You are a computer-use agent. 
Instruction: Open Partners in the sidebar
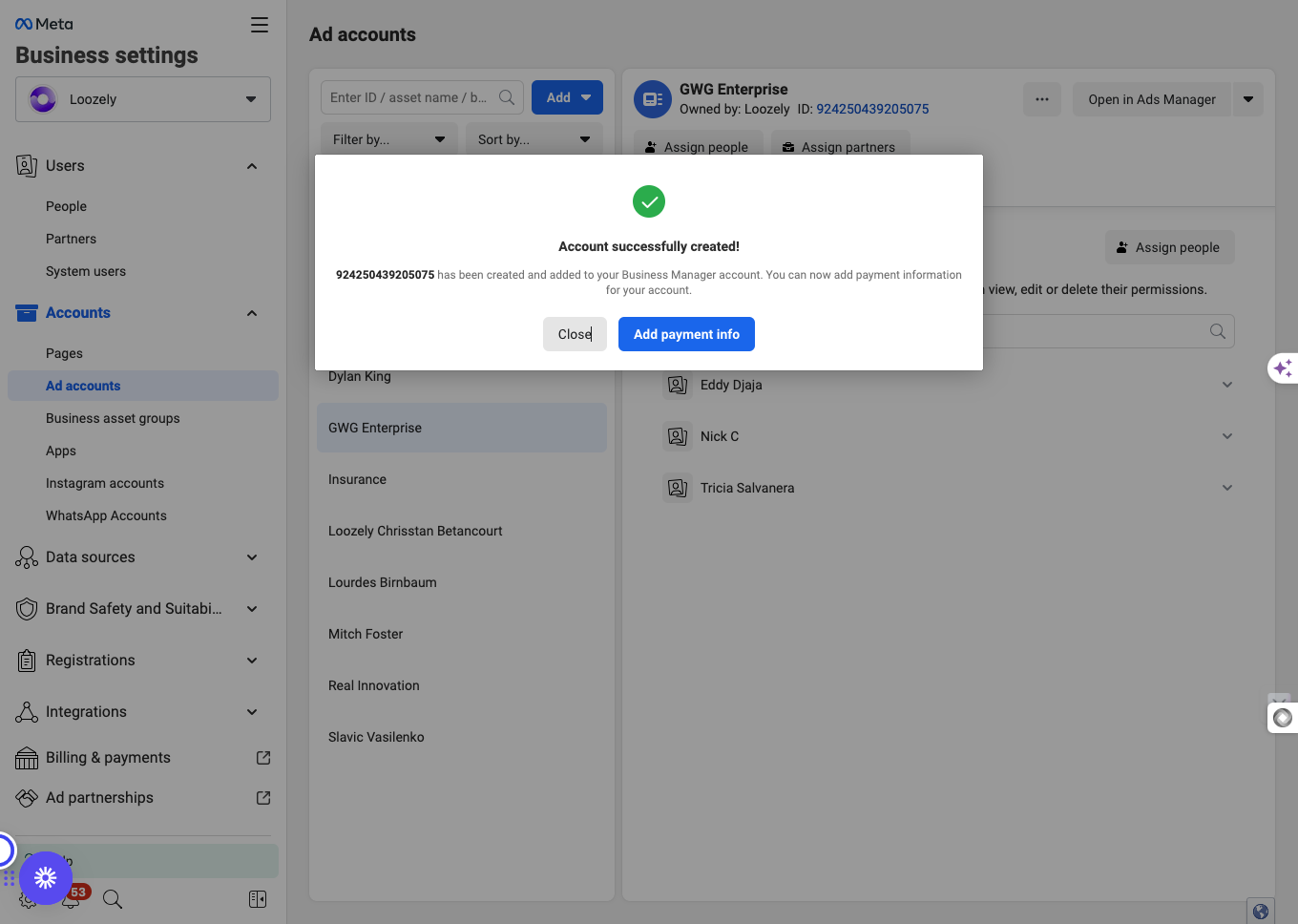[71, 239]
